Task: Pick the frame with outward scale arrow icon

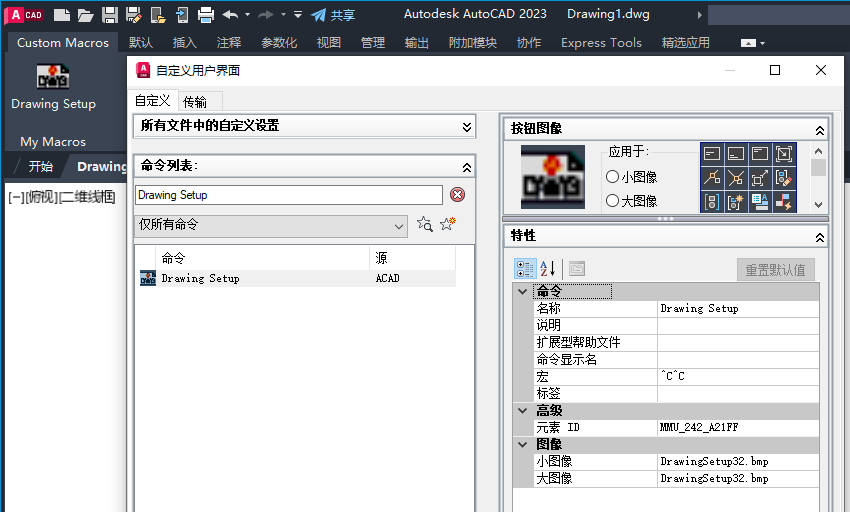Action: 759,178
